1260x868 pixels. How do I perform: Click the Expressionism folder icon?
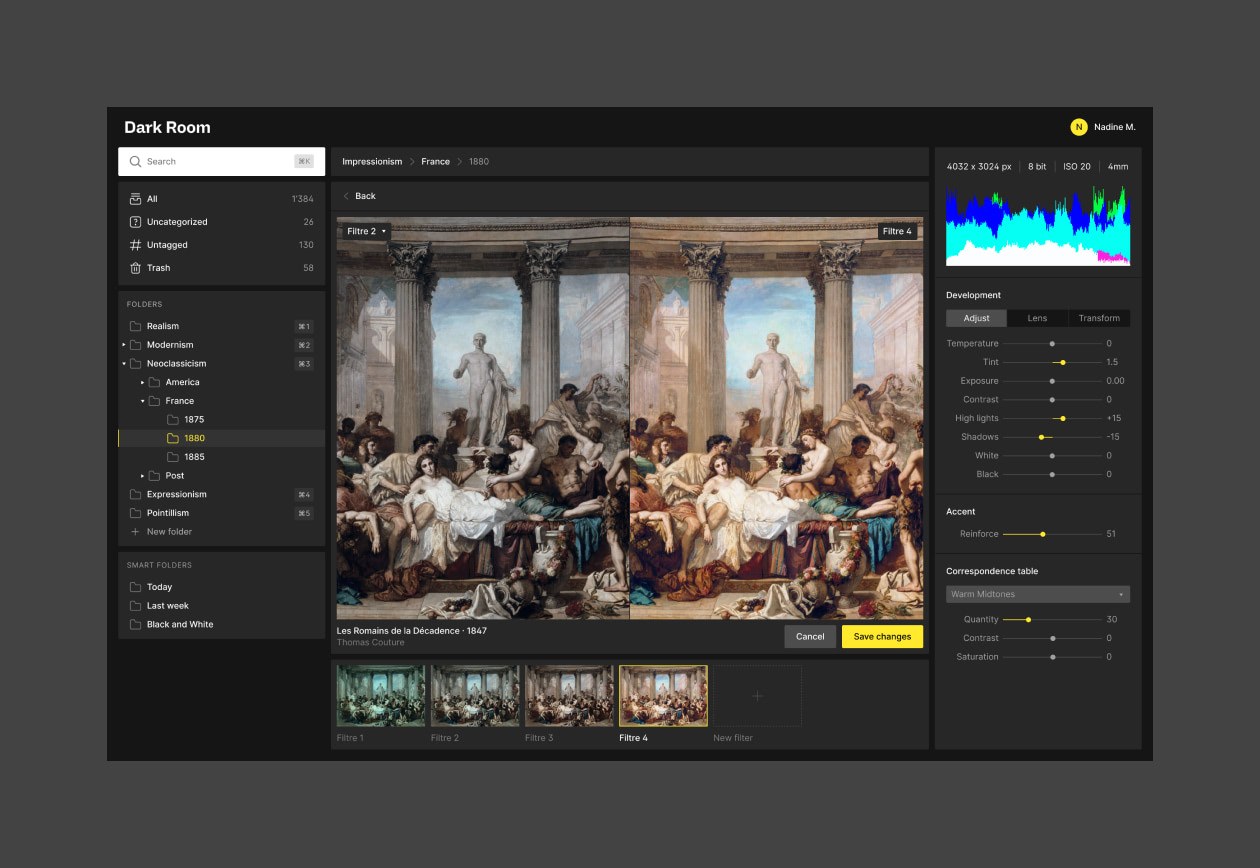(x=135, y=494)
